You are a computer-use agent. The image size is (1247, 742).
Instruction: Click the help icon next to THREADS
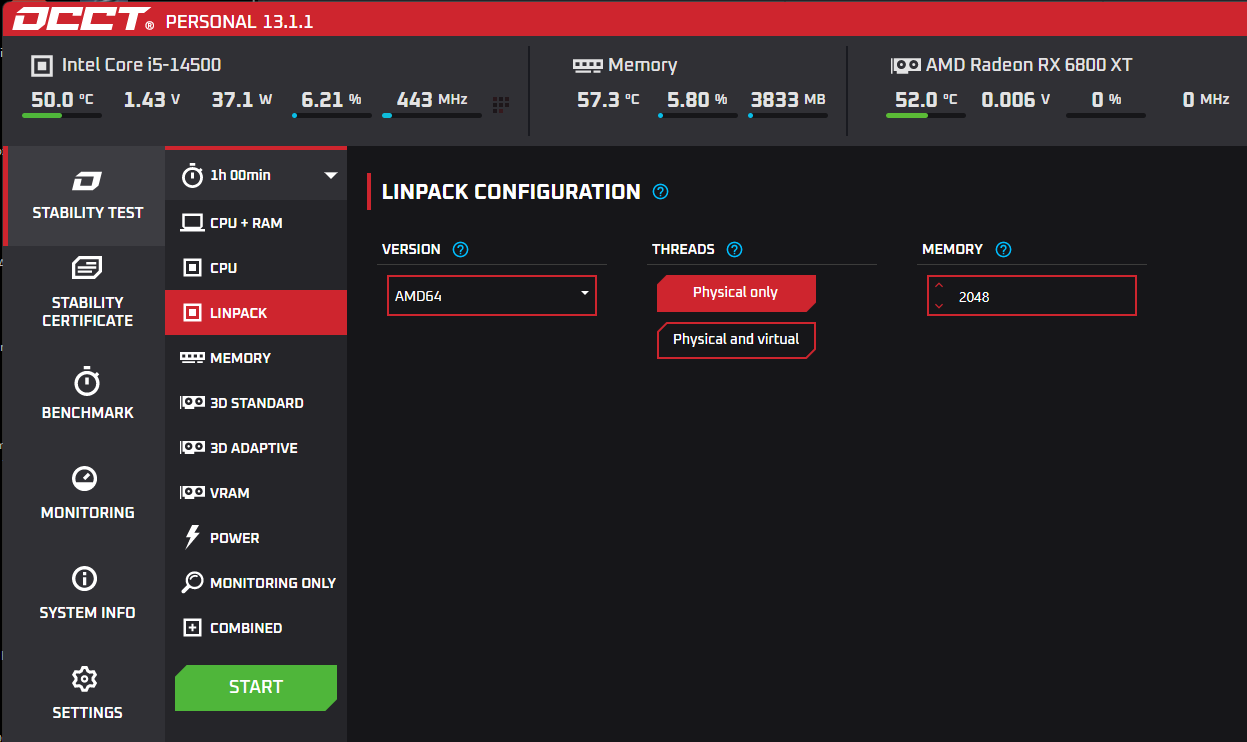click(735, 249)
